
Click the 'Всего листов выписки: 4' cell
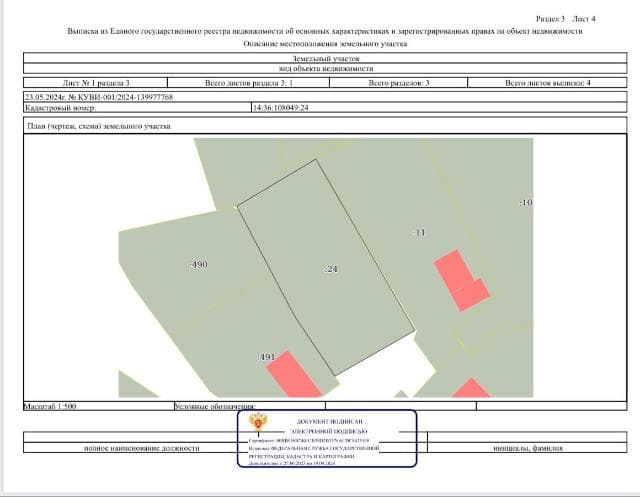[548, 83]
